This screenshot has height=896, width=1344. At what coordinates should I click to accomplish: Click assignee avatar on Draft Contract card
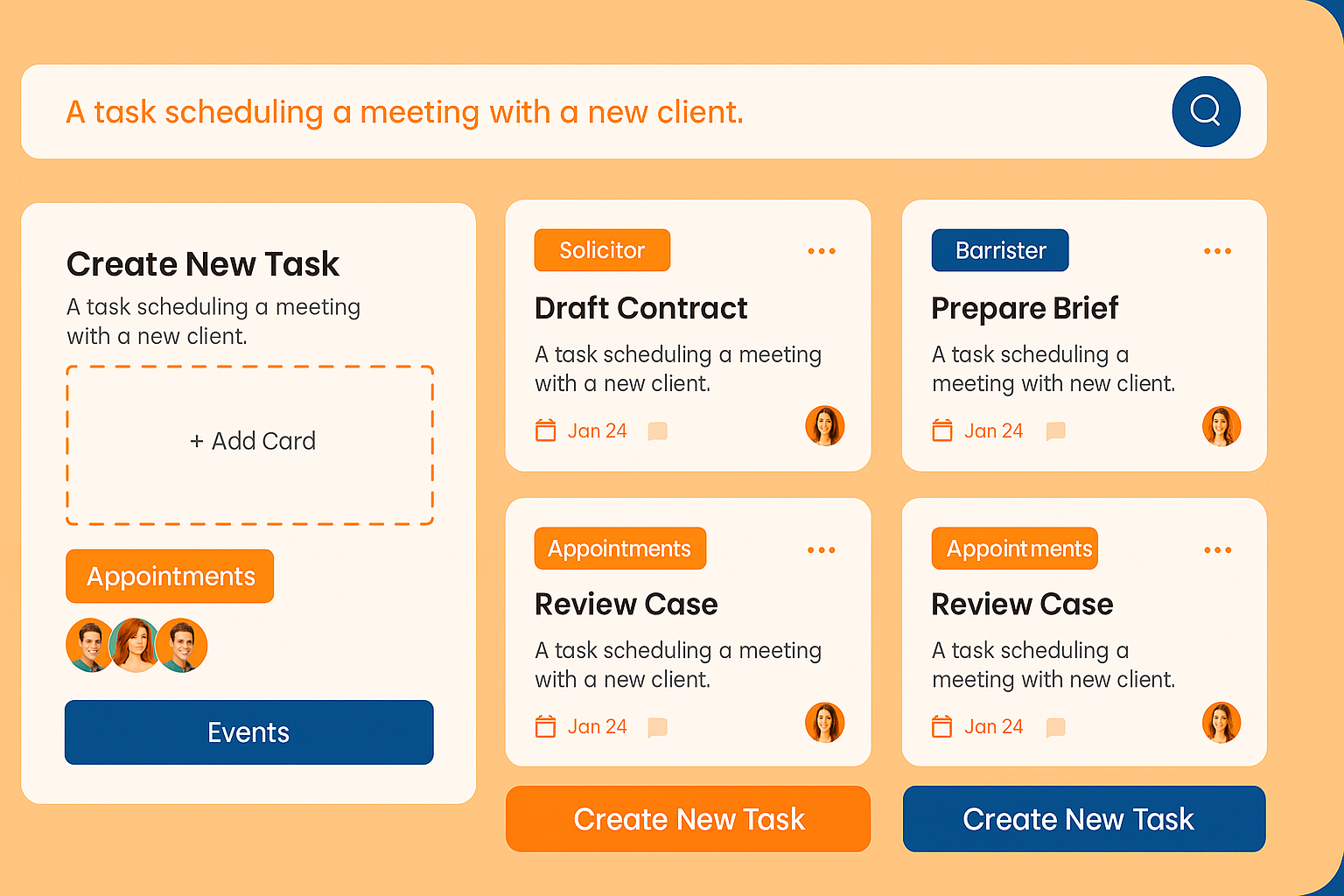click(824, 426)
